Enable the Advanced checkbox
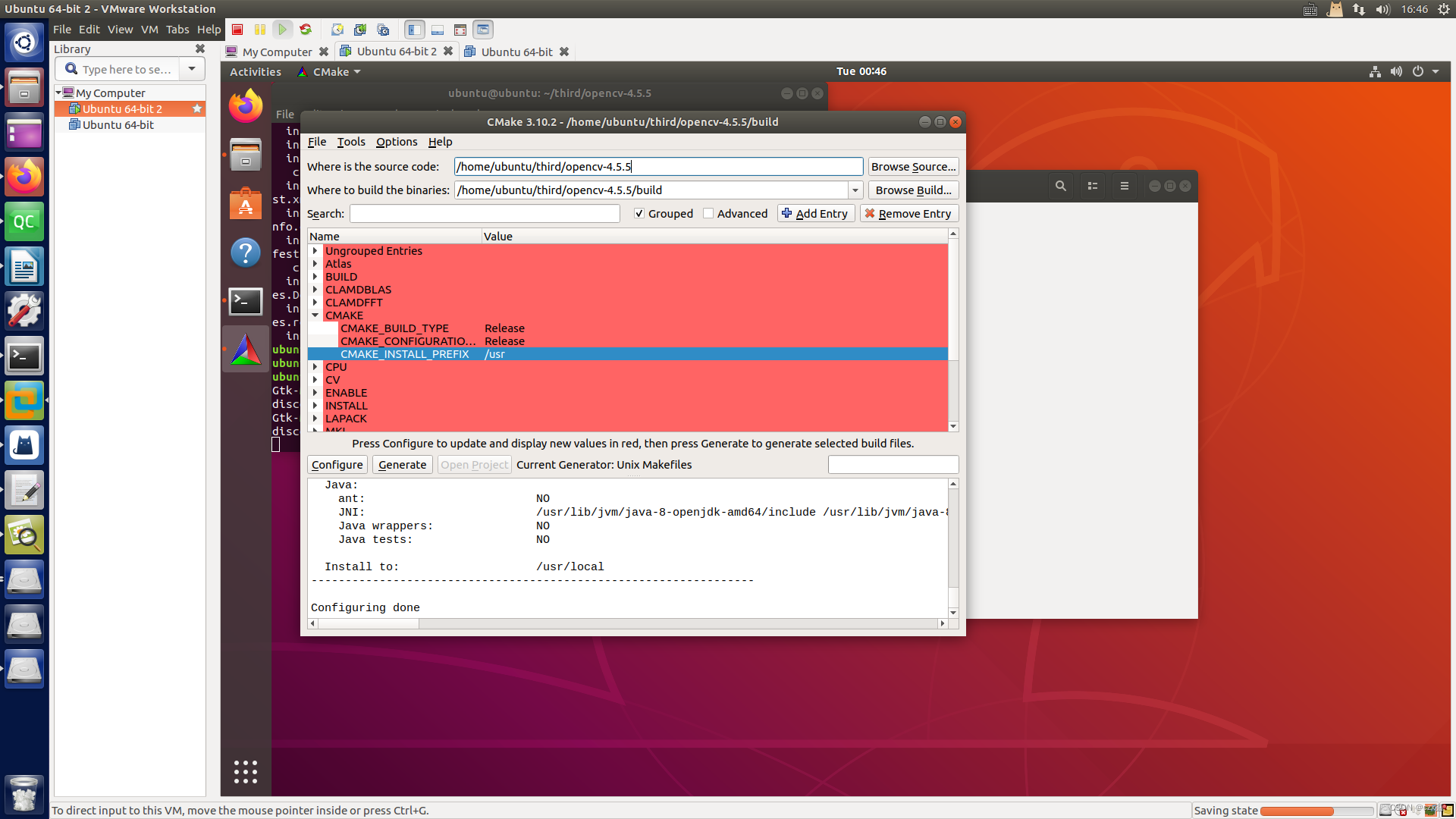Viewport: 1456px width, 819px height. 708,214
